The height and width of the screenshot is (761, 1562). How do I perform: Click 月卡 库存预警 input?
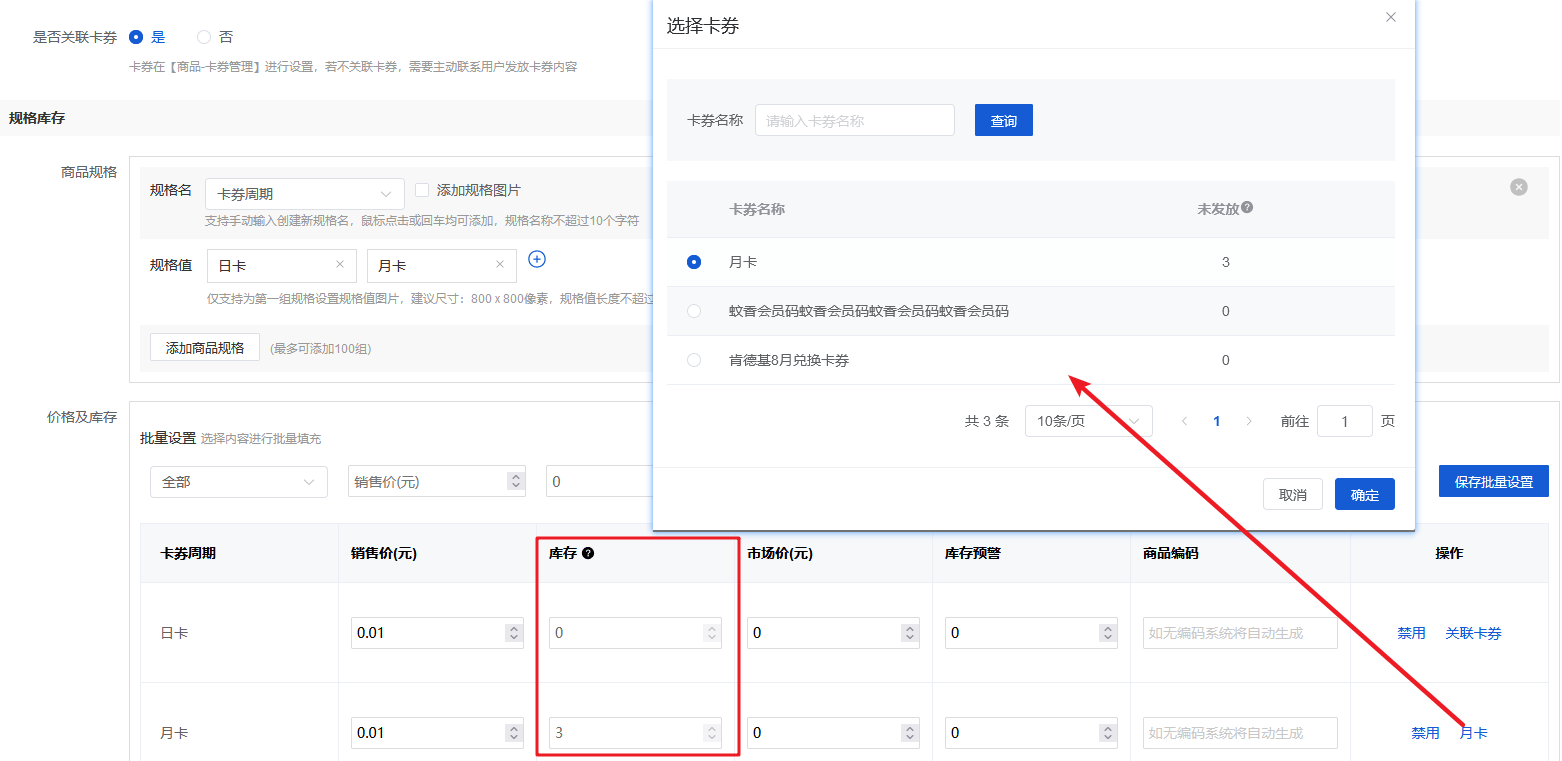point(1032,733)
